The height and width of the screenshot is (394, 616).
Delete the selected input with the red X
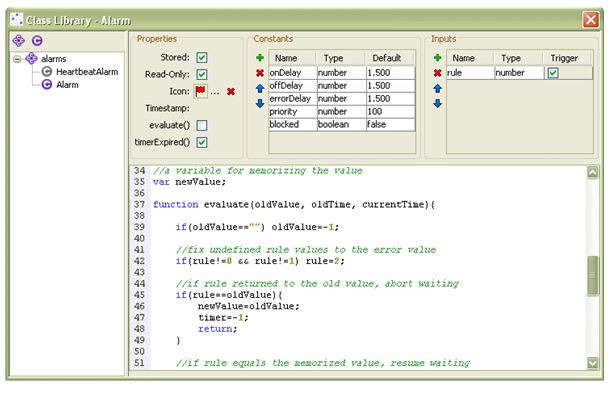[x=437, y=73]
